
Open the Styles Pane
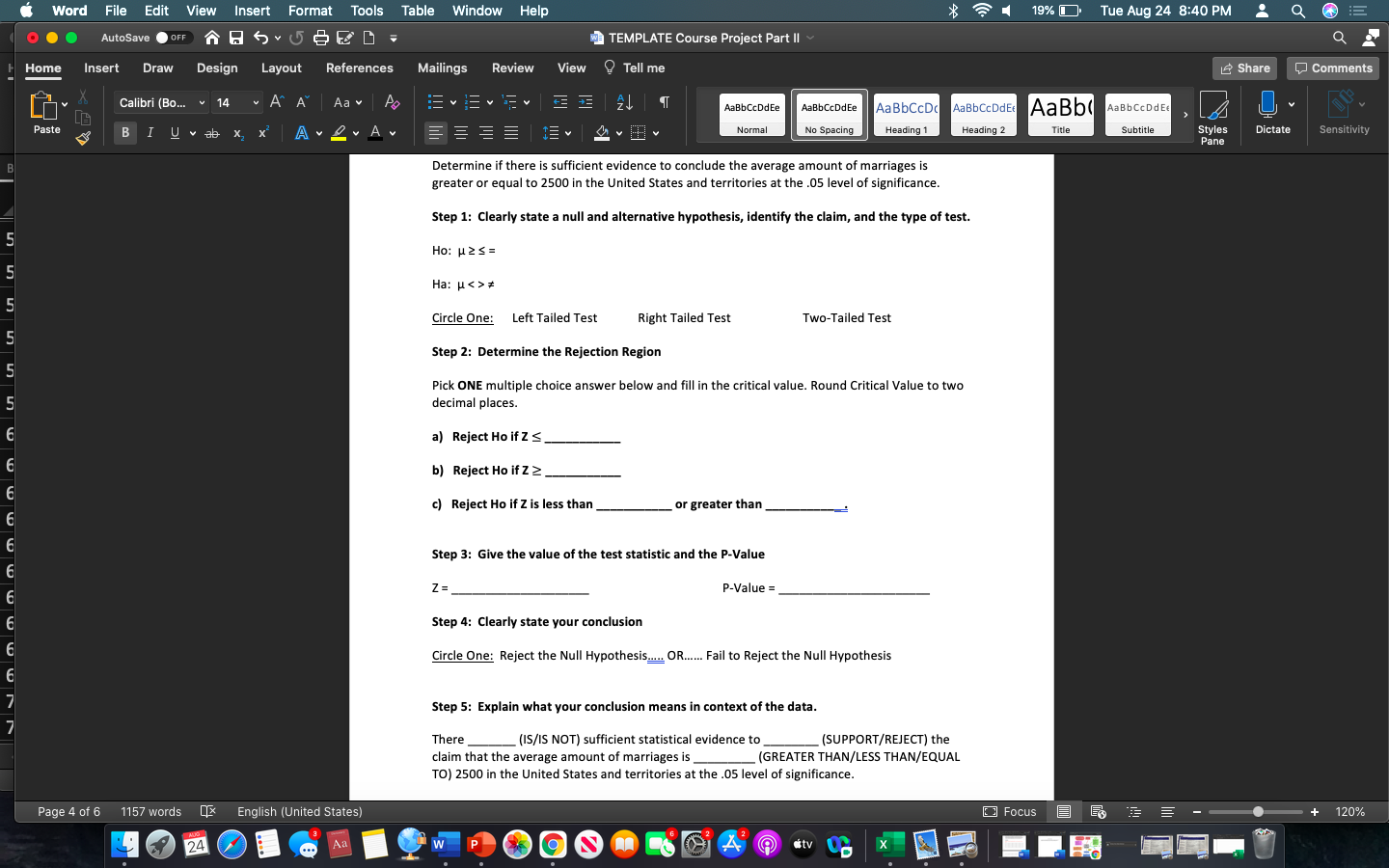coord(1213,116)
